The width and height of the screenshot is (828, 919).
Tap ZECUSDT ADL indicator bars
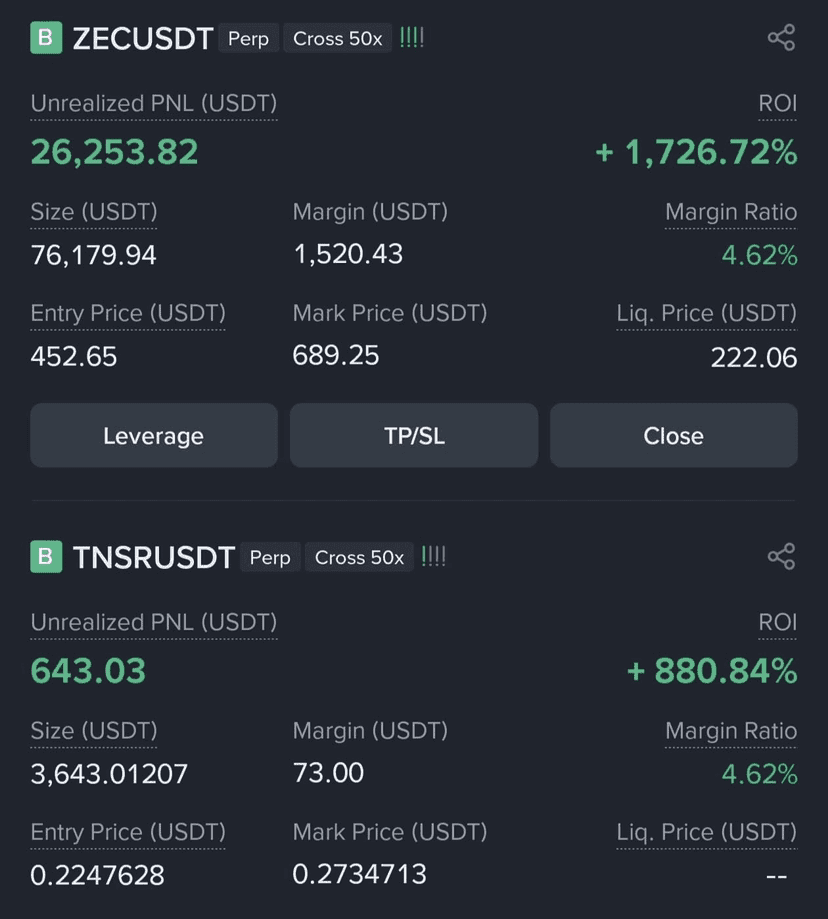[411, 38]
